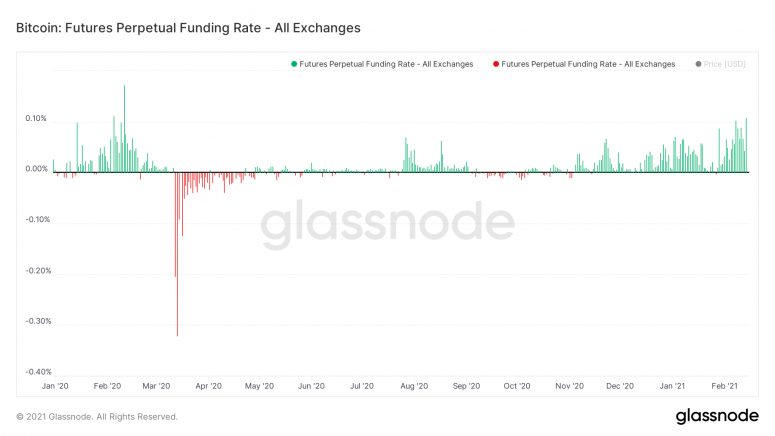Show the Price [USD] legend series label

(725, 64)
